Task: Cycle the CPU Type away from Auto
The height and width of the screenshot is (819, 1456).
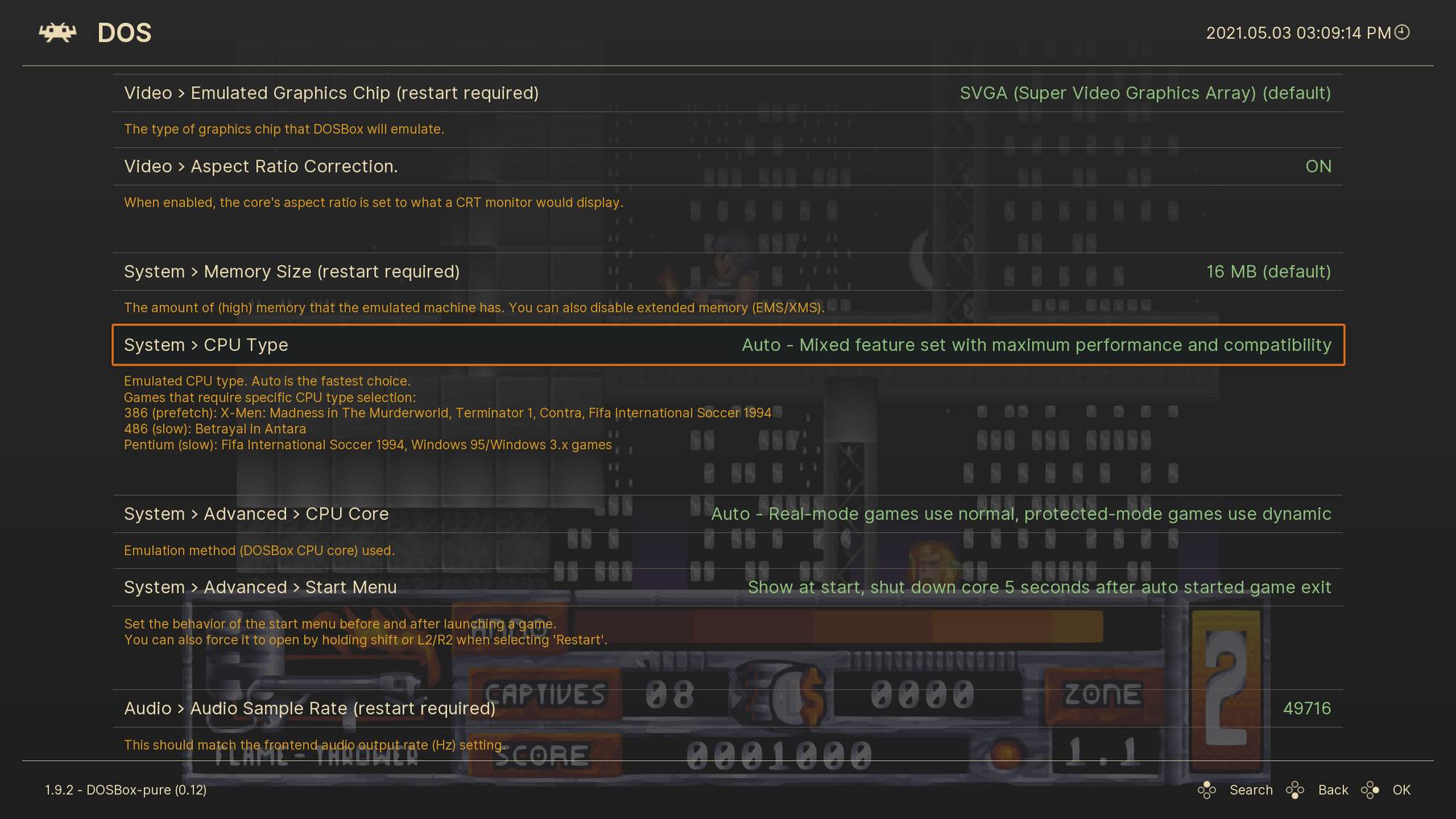Action: [x=1034, y=345]
